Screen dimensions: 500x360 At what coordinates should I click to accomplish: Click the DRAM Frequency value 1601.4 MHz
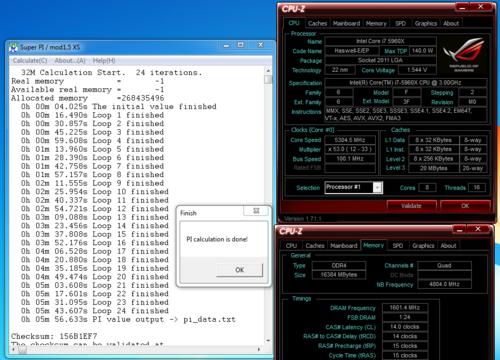tap(405, 308)
